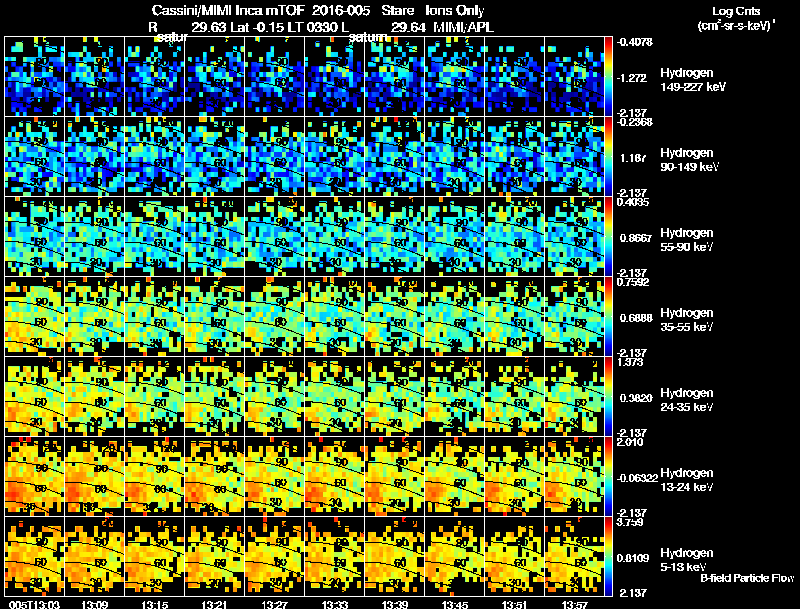Select the Hydrogen 90-149 keV panel at 13:27

274,157
